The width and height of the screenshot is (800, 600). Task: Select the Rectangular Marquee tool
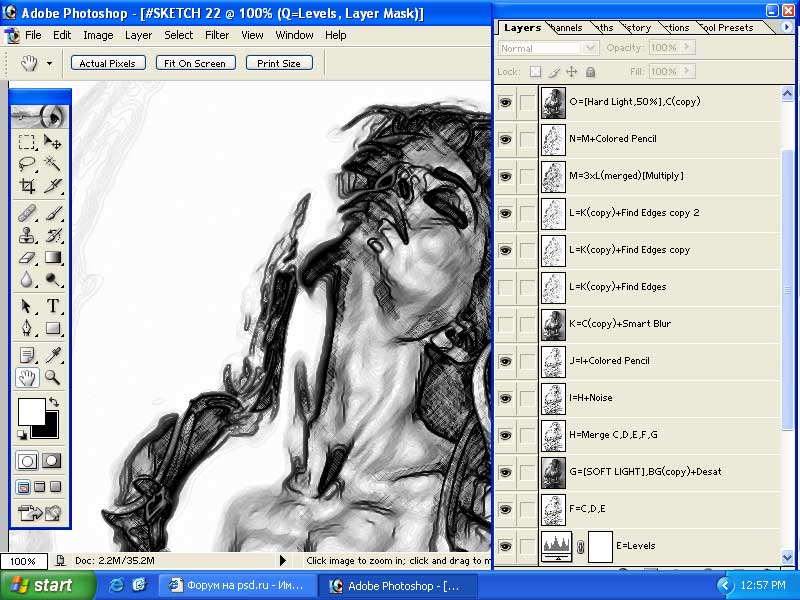click(27, 142)
